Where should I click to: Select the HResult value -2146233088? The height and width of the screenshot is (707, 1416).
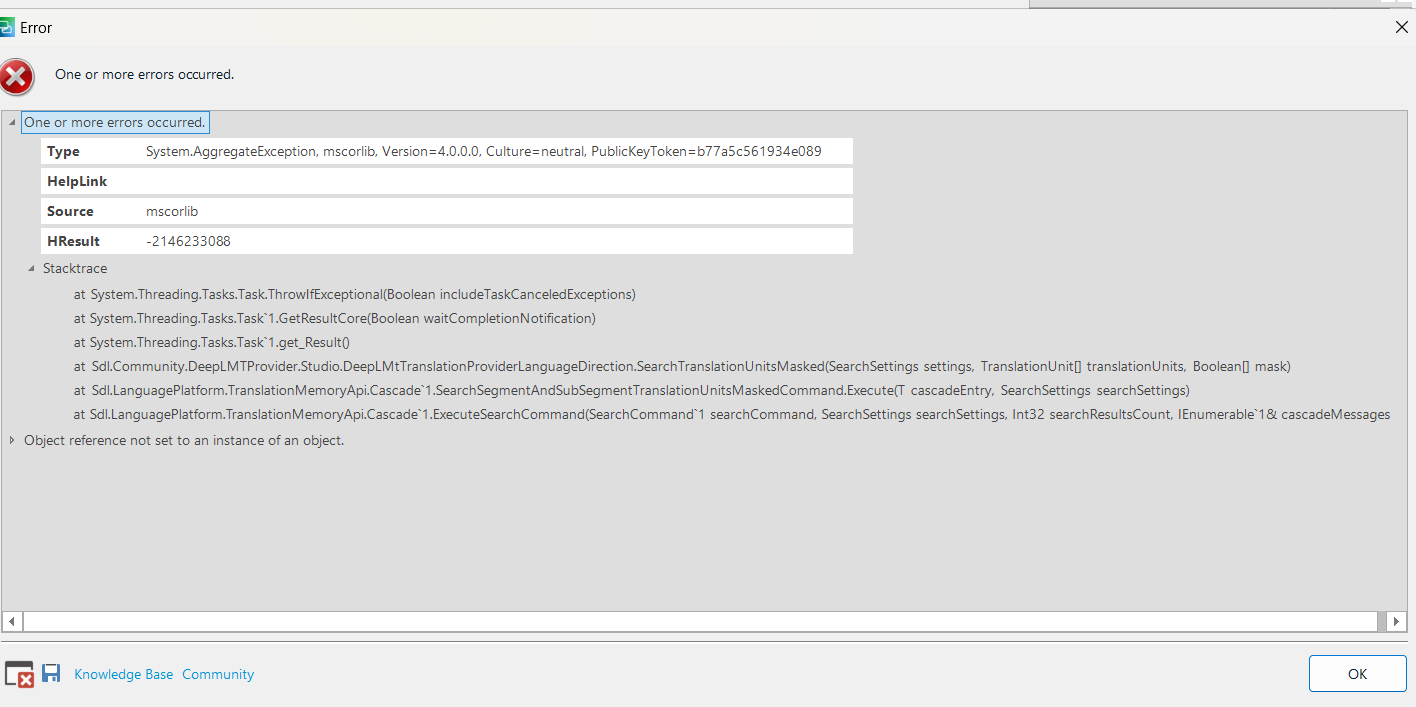coord(188,241)
